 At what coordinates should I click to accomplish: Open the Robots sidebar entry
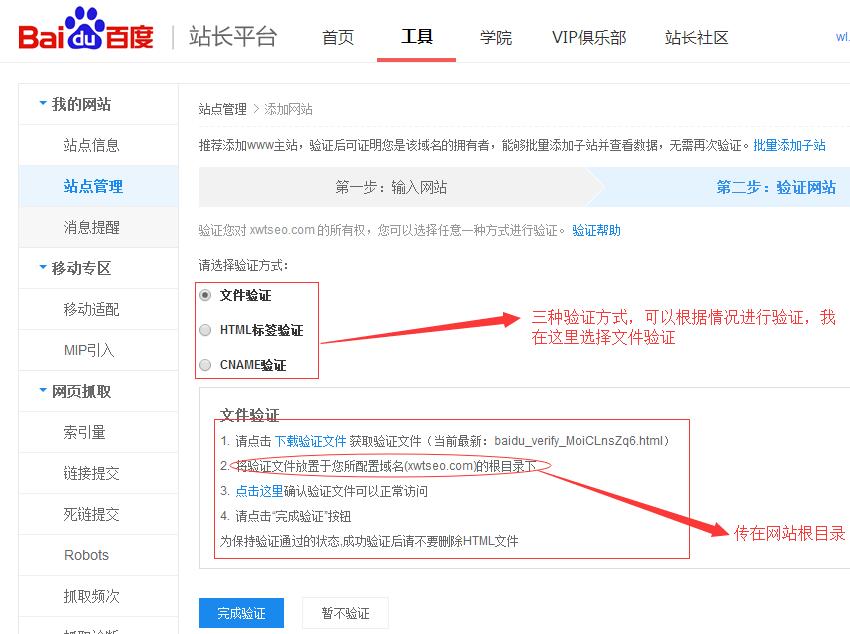[x=86, y=554]
